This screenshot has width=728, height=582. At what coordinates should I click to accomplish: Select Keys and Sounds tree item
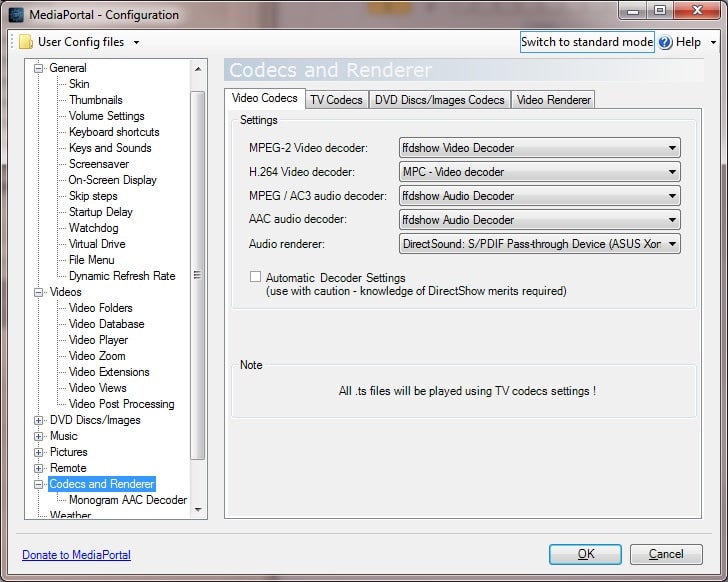[x=110, y=148]
